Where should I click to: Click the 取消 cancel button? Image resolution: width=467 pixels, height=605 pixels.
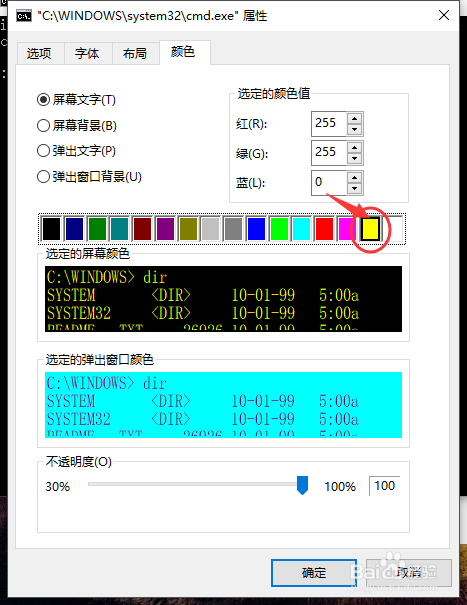[409, 573]
